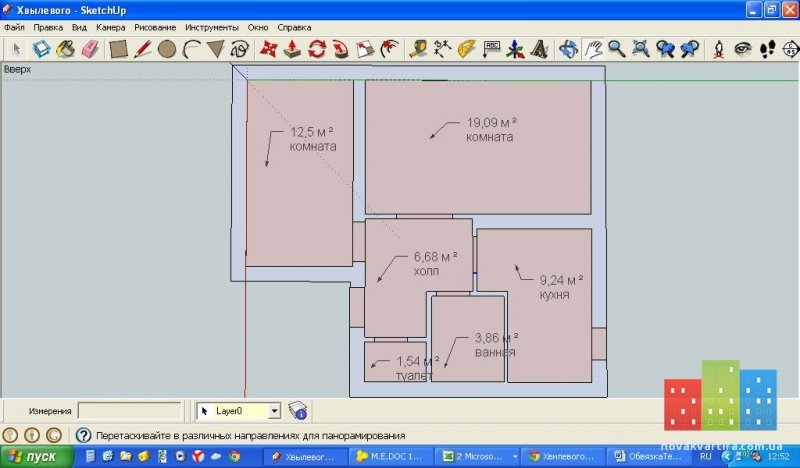This screenshot has width=800, height=468.
Task: Select the Circle drawing tool
Action: (167, 50)
